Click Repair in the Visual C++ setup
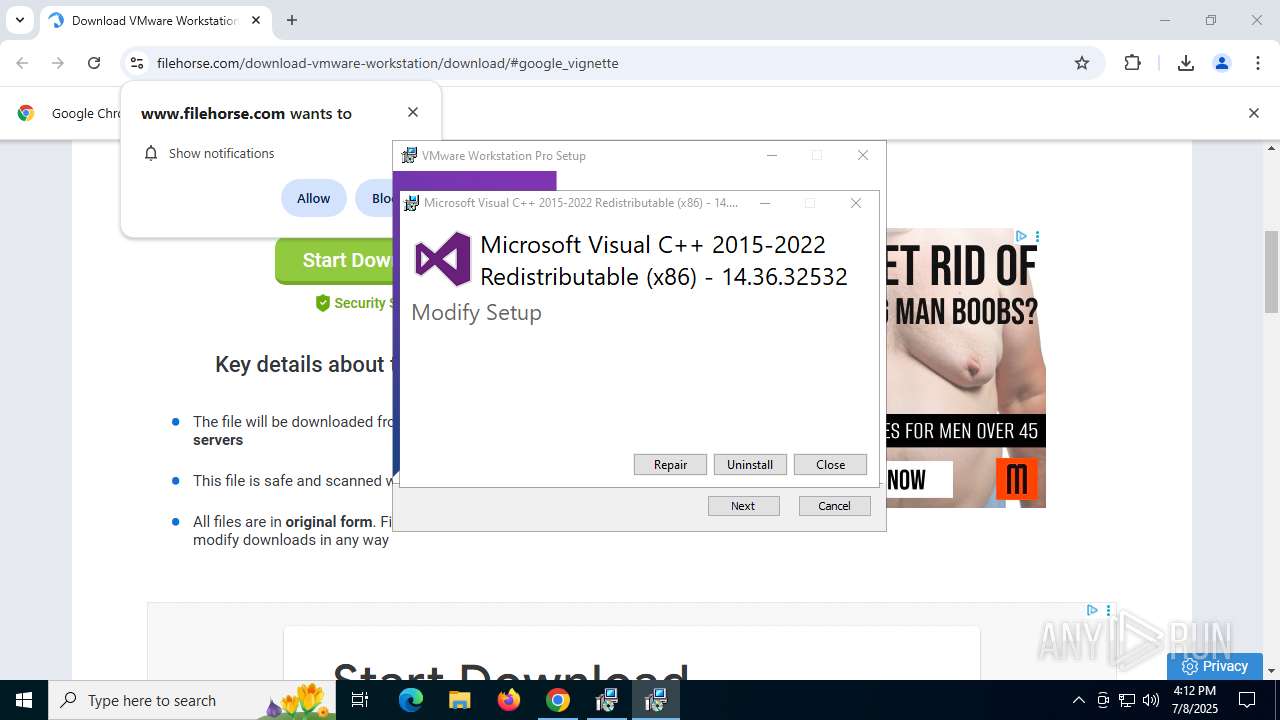Viewport: 1280px width, 720px height. coord(670,465)
